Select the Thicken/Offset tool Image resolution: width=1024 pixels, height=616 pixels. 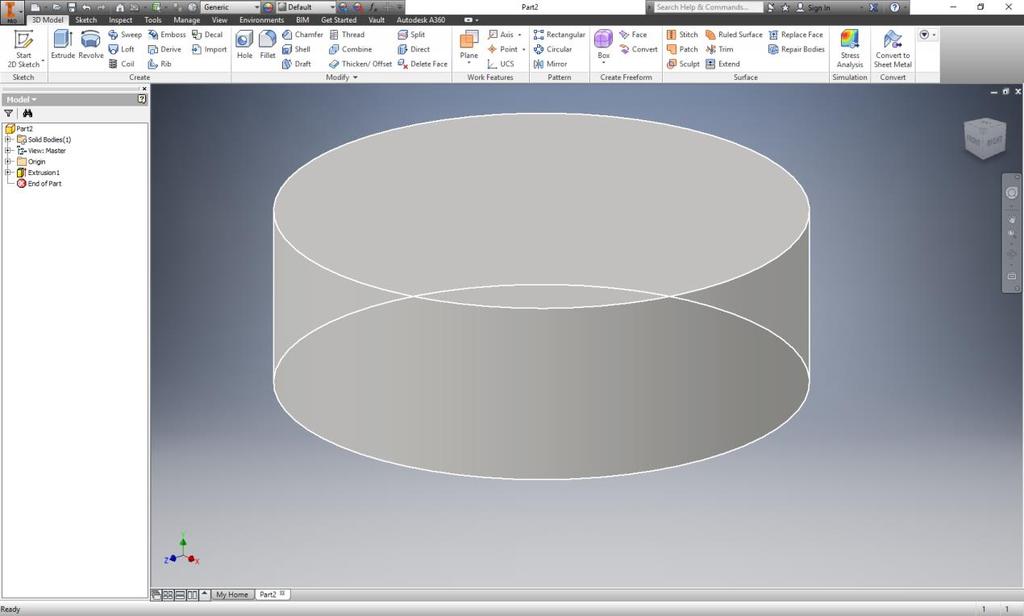click(x=360, y=64)
